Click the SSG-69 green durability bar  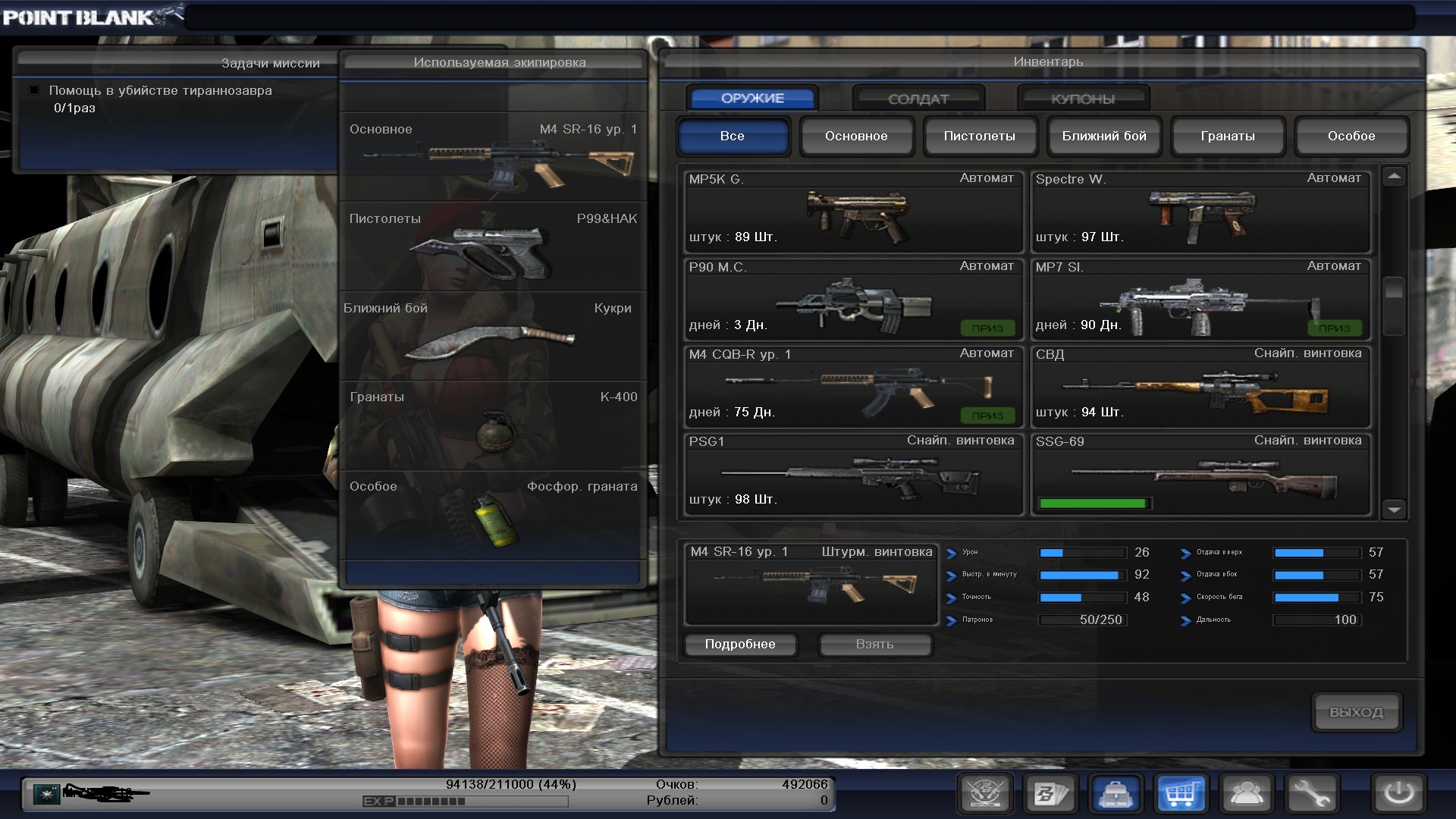pos(1094,503)
